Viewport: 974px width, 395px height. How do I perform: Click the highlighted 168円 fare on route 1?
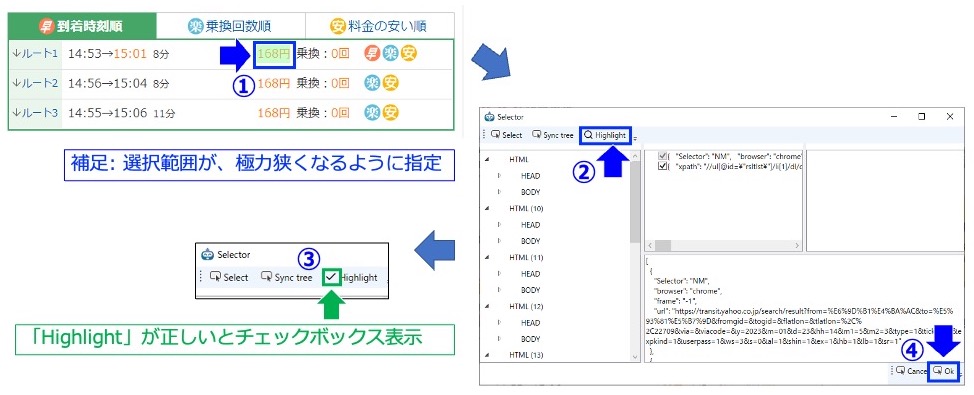pos(274,53)
